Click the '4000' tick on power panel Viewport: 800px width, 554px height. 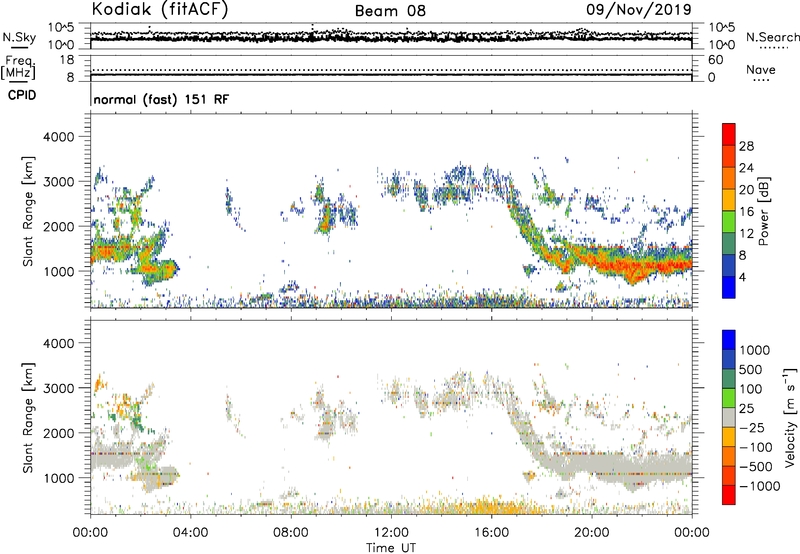coord(58,137)
